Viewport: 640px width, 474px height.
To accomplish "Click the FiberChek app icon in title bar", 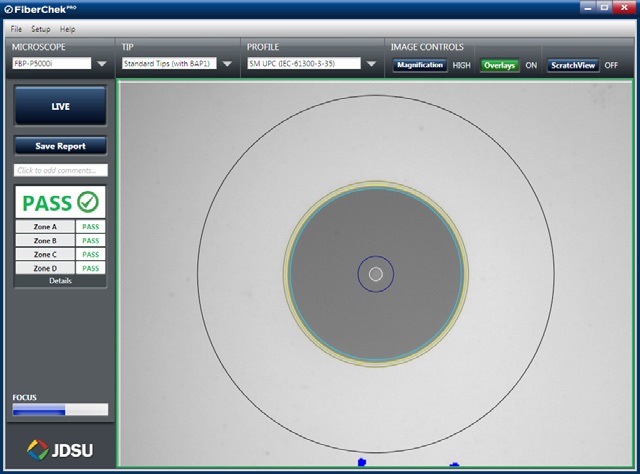I will 9,9.
